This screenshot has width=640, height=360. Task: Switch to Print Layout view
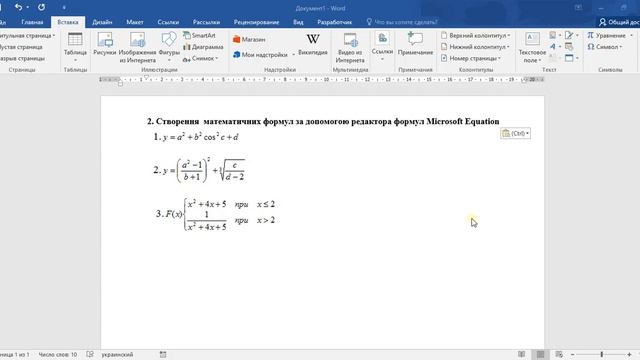pyautogui.click(x=540, y=354)
